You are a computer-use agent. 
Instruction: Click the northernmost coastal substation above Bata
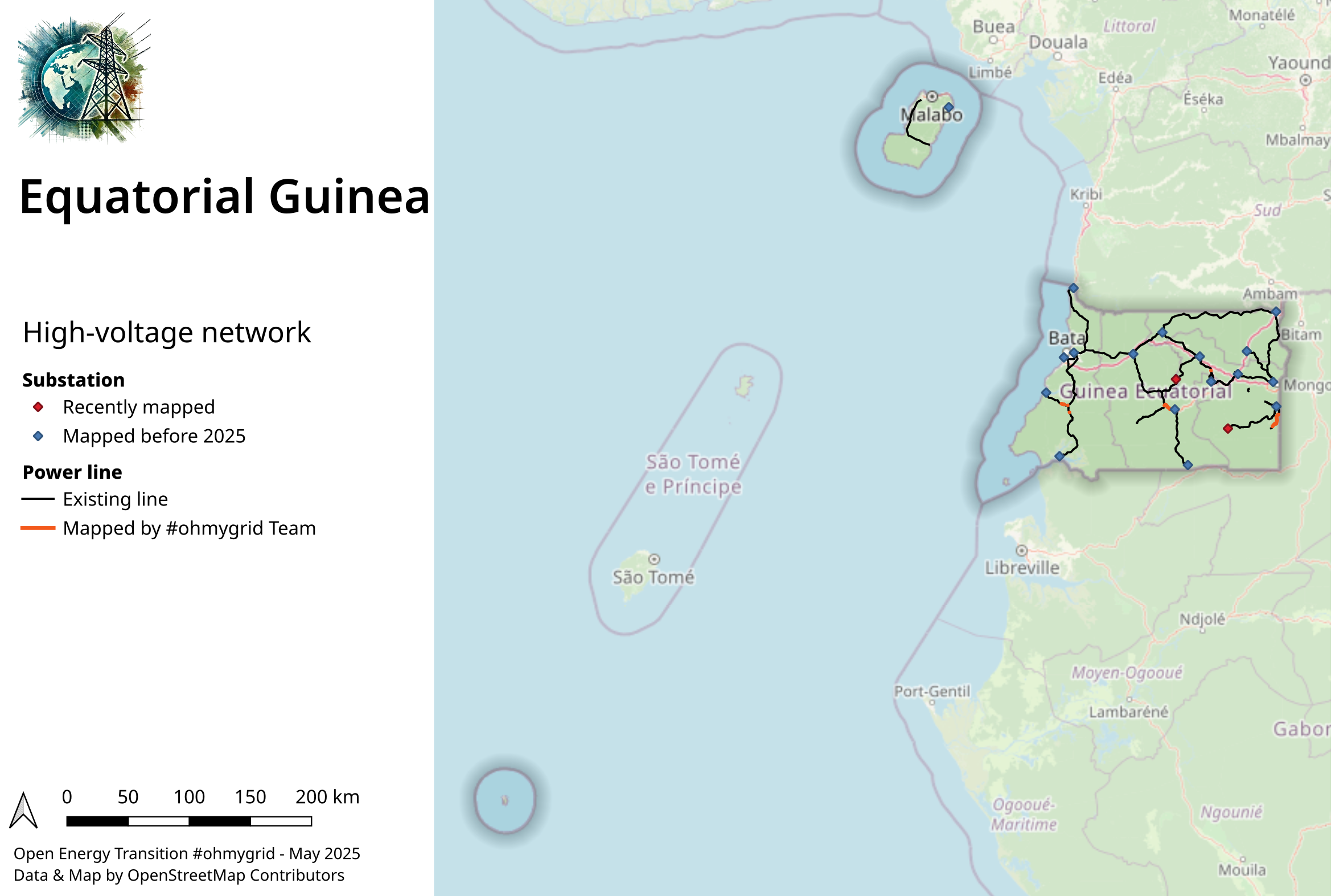[x=1073, y=289]
